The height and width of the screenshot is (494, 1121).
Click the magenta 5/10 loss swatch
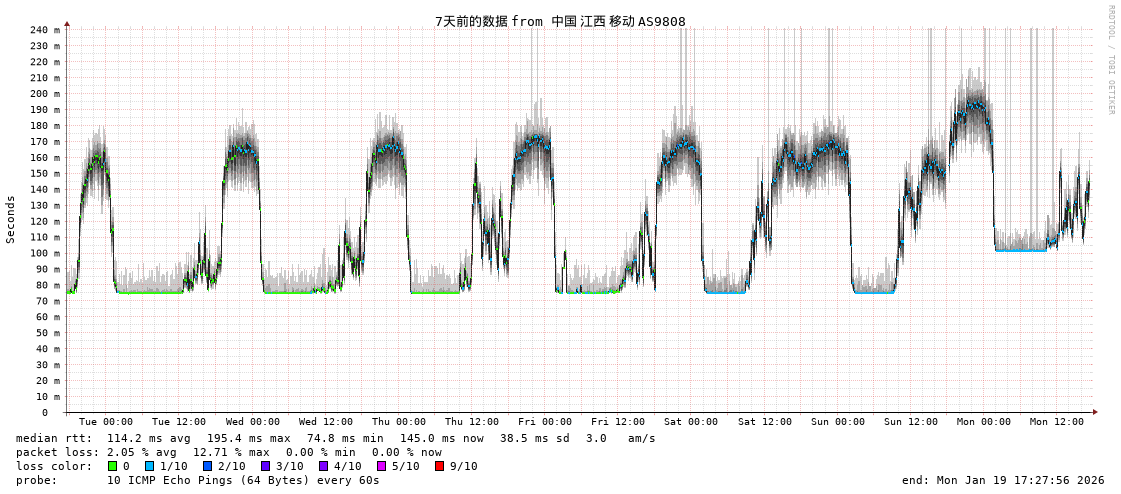[381, 466]
